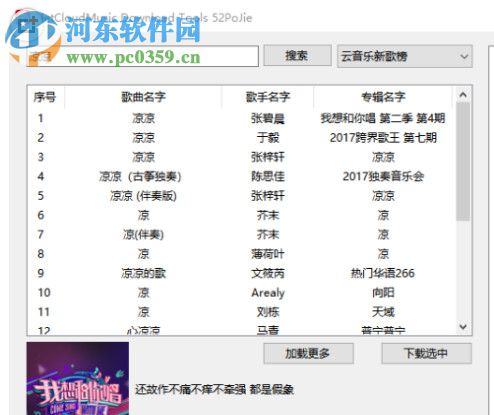The height and width of the screenshot is (415, 494).
Task: Select song 凉凉的歌
Action: (143, 273)
